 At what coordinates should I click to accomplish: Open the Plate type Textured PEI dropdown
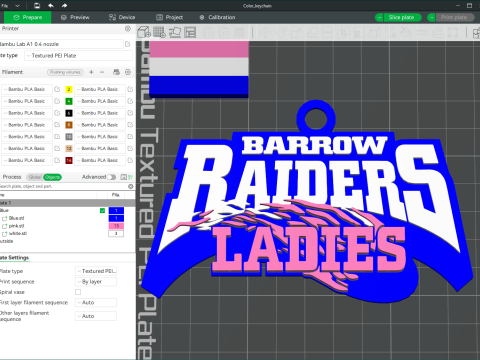(x=78, y=56)
